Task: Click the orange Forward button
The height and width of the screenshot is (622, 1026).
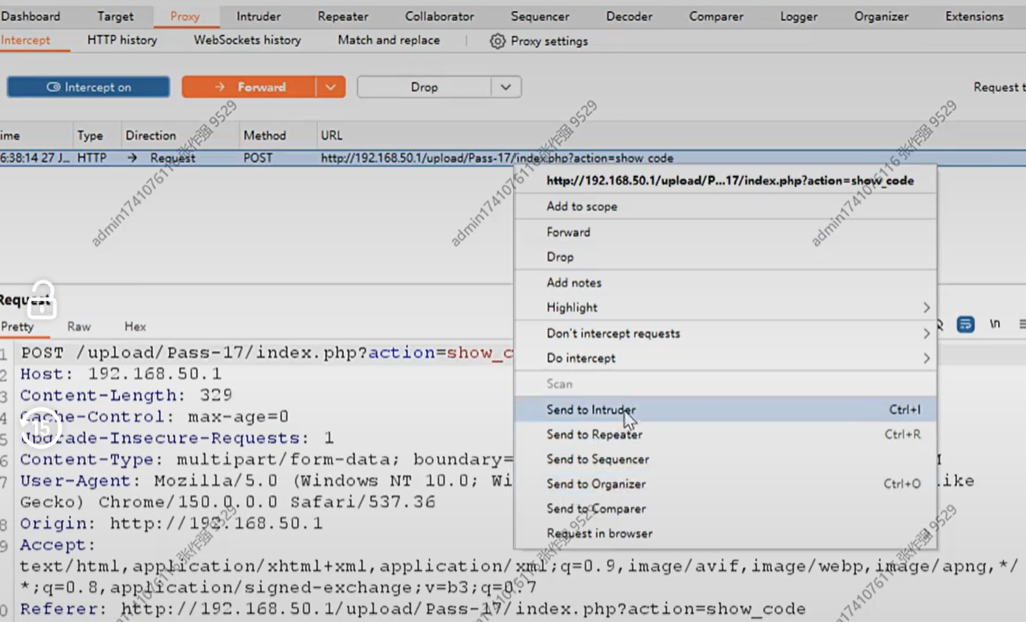Action: click(249, 87)
